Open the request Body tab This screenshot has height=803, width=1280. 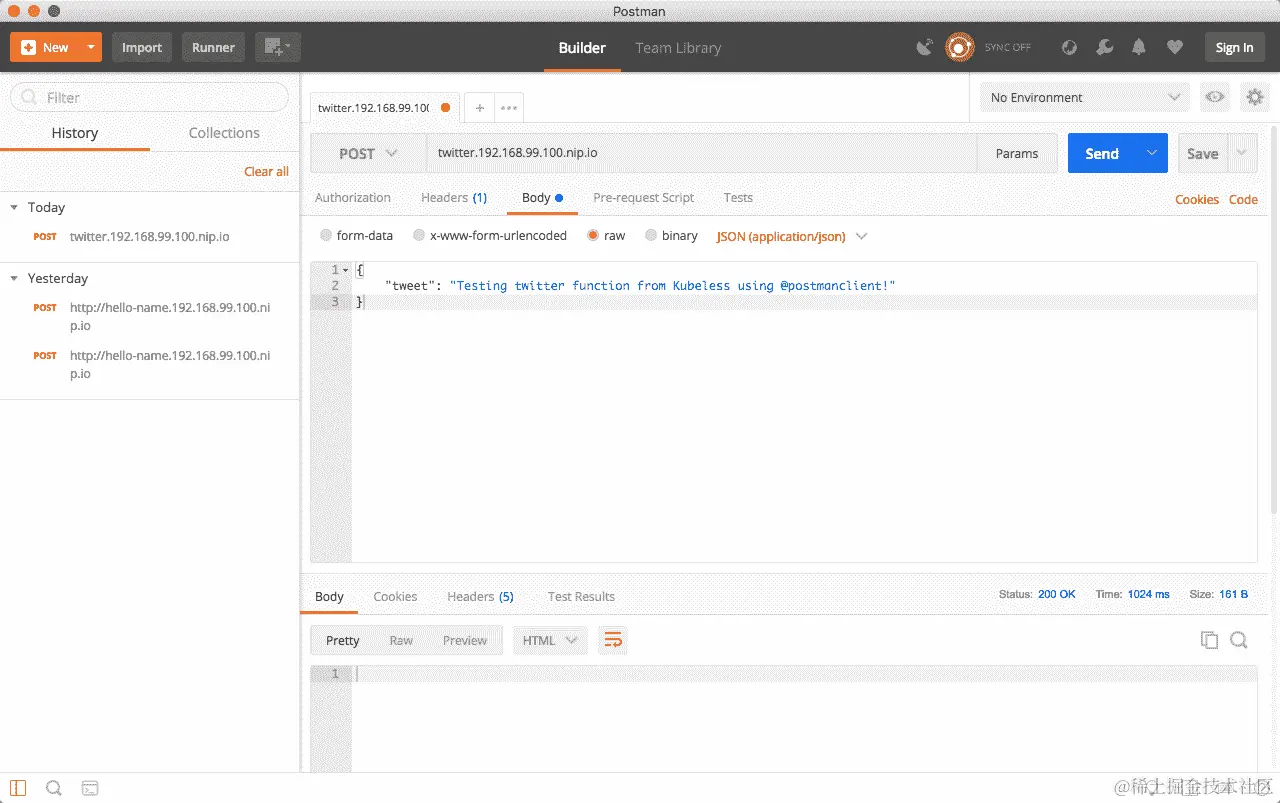click(x=542, y=198)
